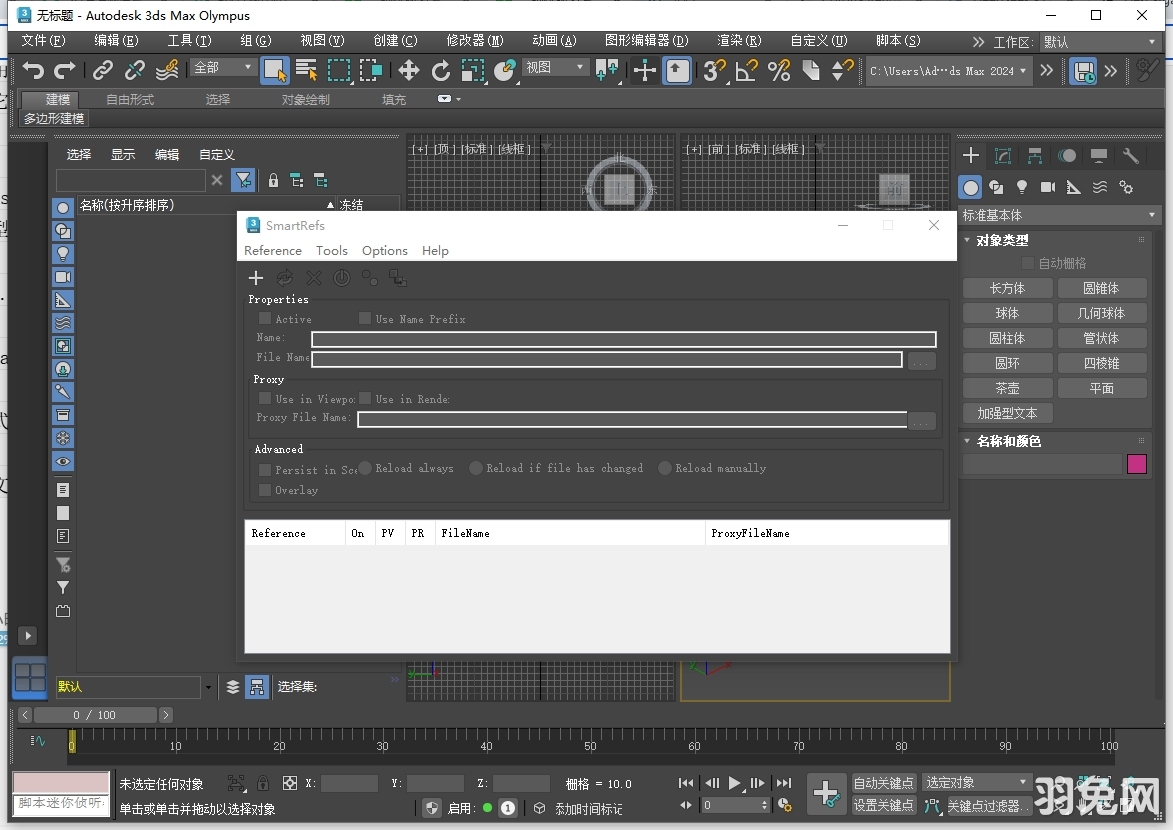1173x830 pixels.
Task: Click the lights filter icon in Scene Explorer
Action: click(x=62, y=253)
